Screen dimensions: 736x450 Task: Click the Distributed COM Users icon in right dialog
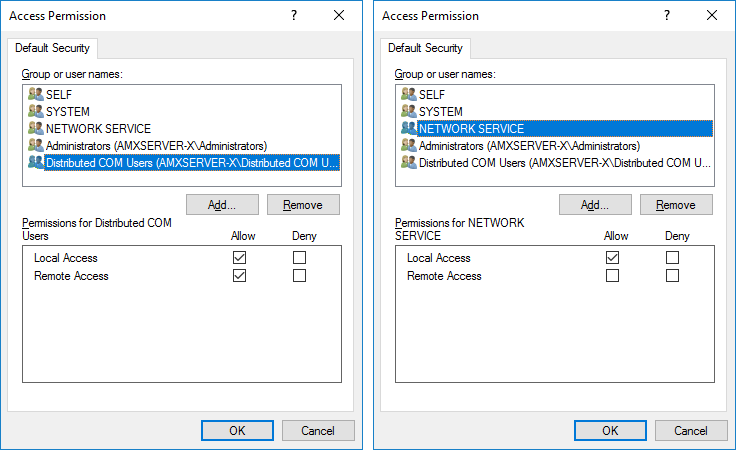pos(409,162)
